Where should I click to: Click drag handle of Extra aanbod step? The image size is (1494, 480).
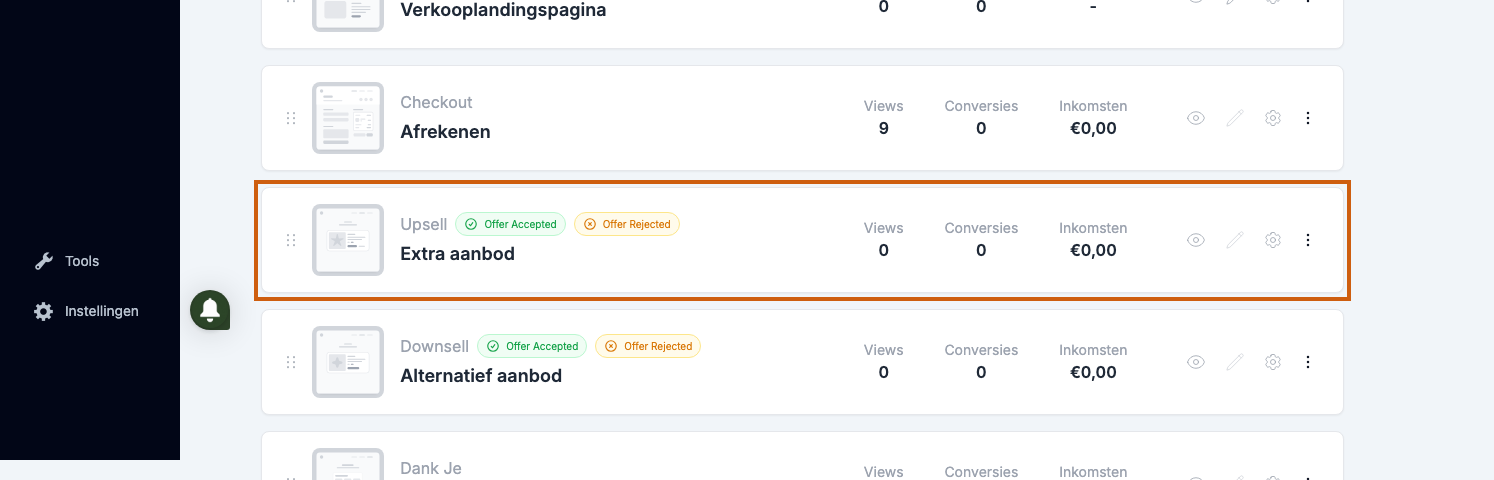click(291, 240)
